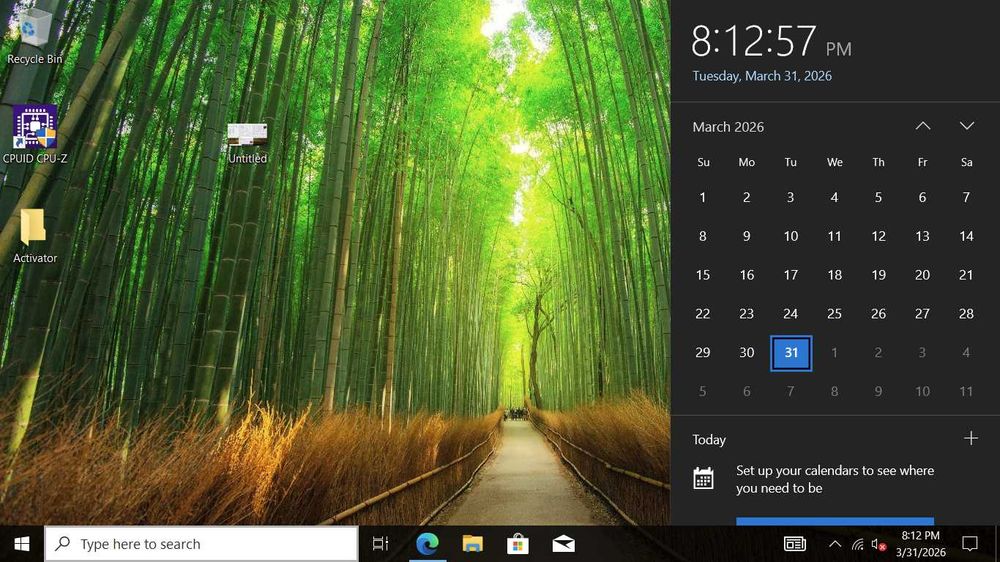
Task: Open the network status tray icon
Action: tap(858, 544)
